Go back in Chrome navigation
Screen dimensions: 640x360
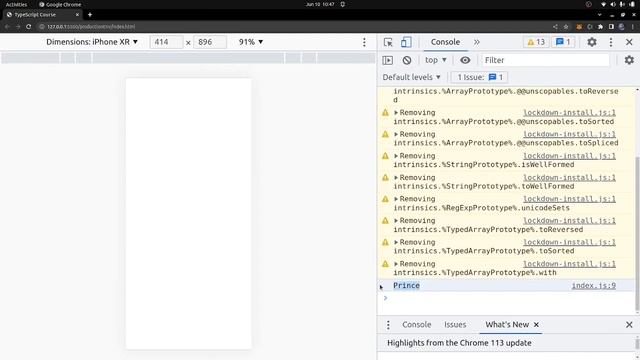7,27
